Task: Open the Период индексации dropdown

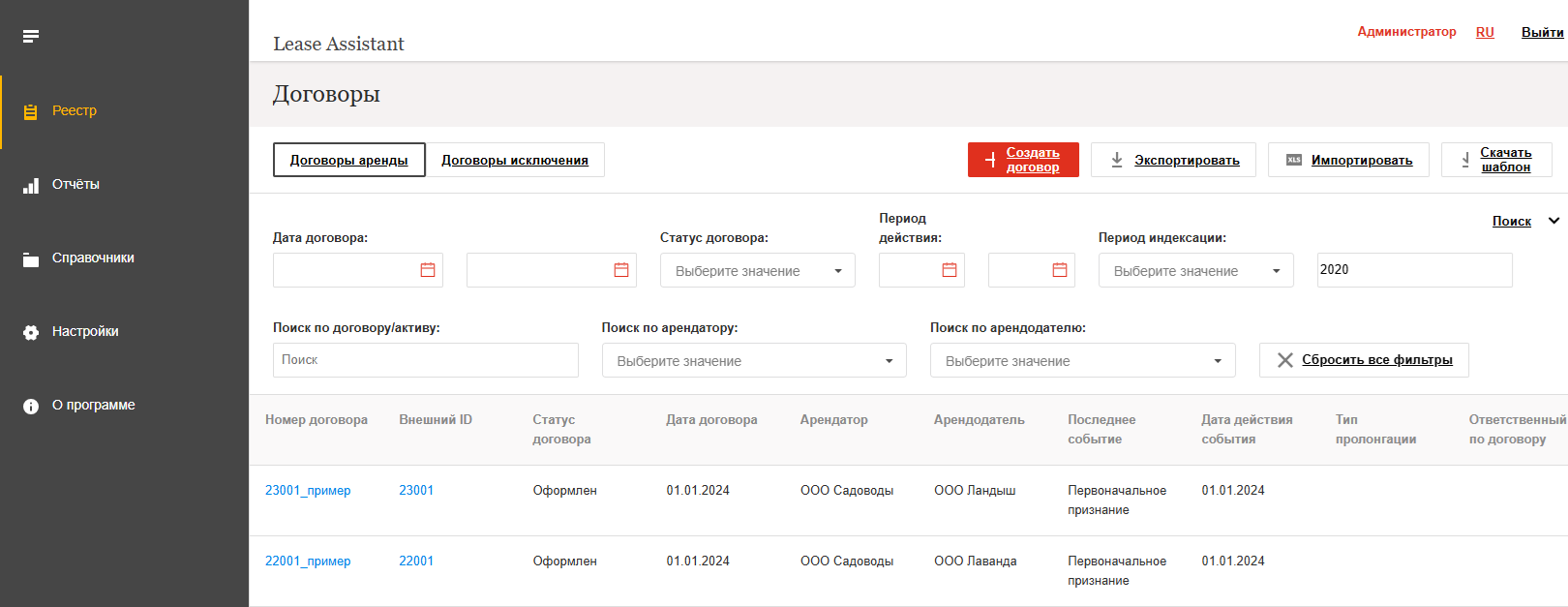Action: 1195,271
